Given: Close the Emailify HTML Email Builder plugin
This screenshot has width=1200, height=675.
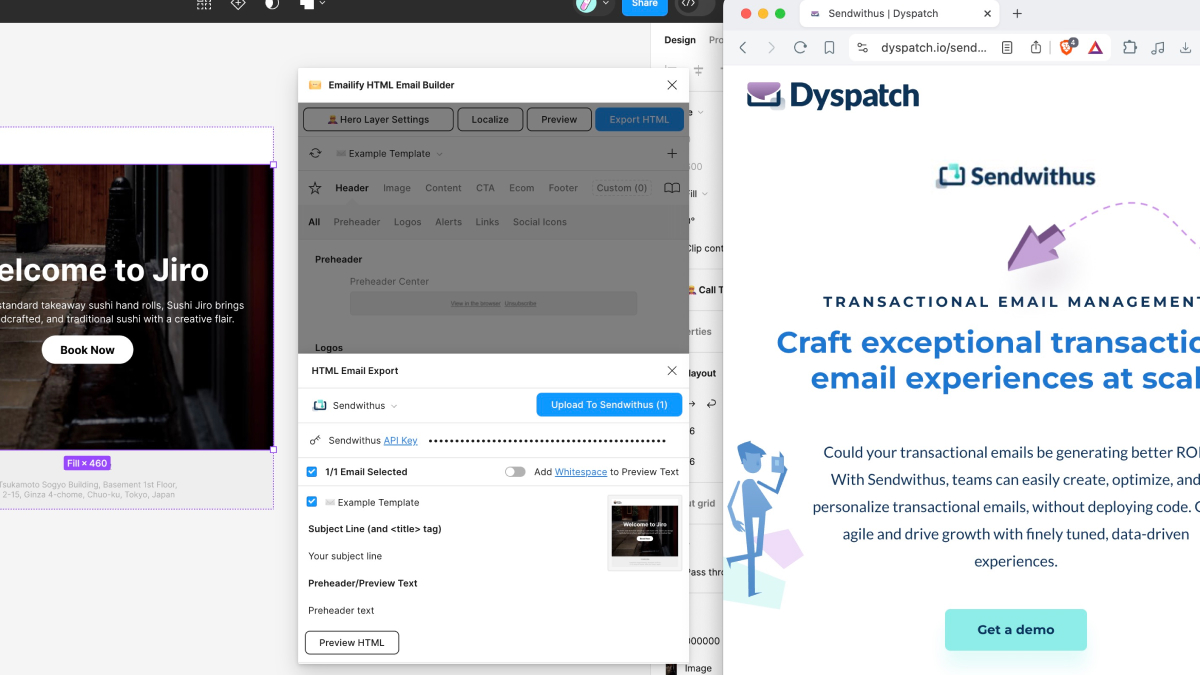Looking at the screenshot, I should (x=672, y=85).
